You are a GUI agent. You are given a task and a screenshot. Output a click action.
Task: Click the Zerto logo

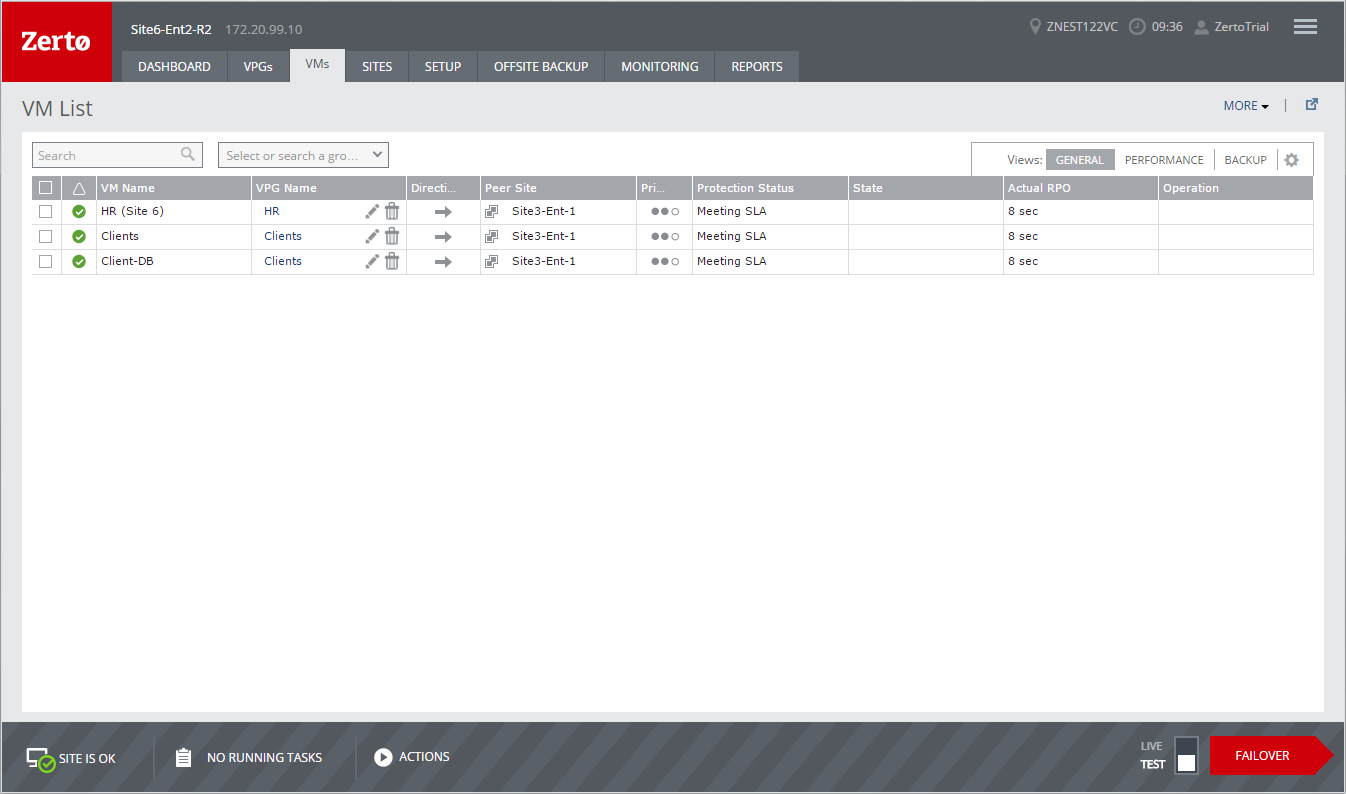[x=56, y=41]
